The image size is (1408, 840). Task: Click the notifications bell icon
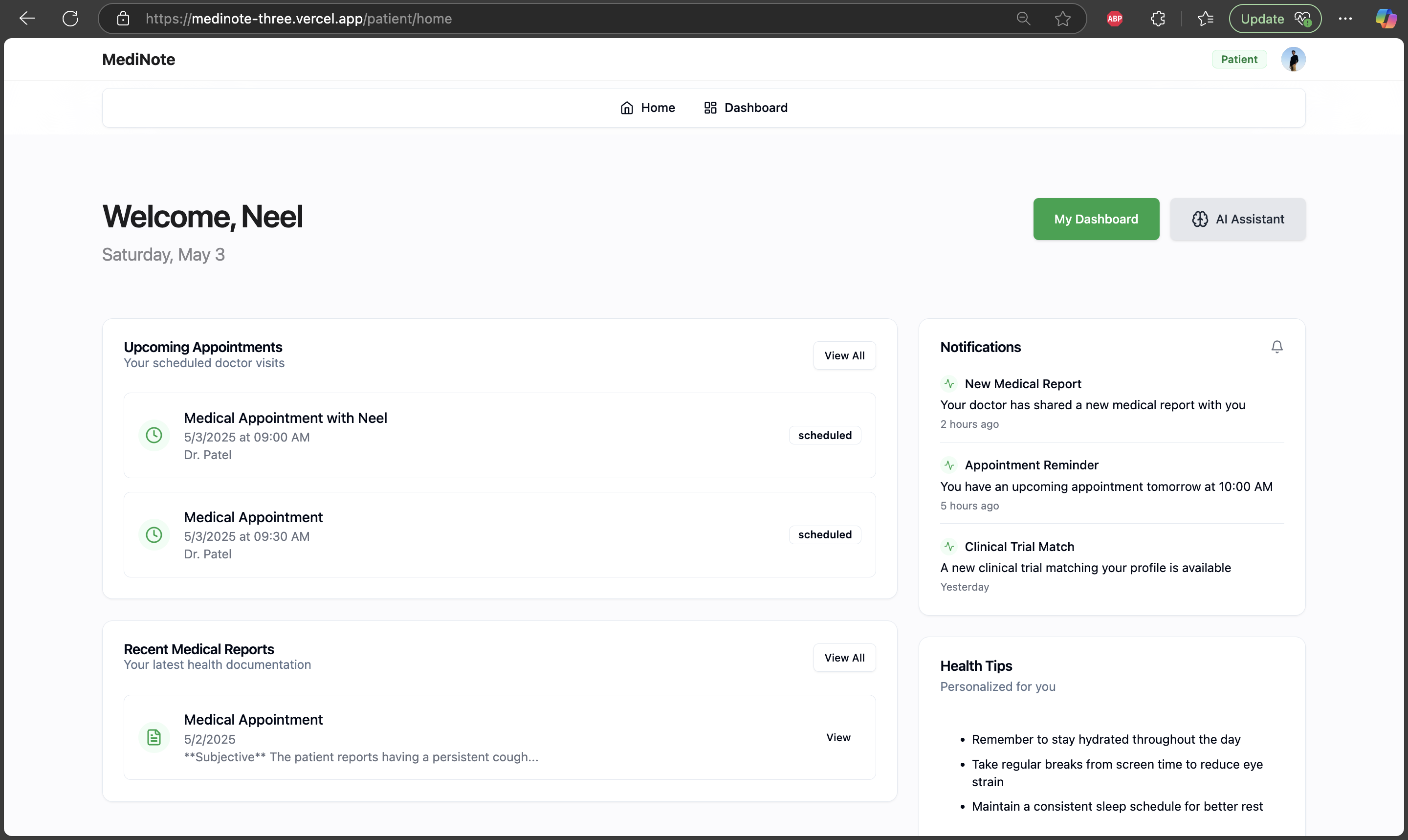click(x=1276, y=347)
